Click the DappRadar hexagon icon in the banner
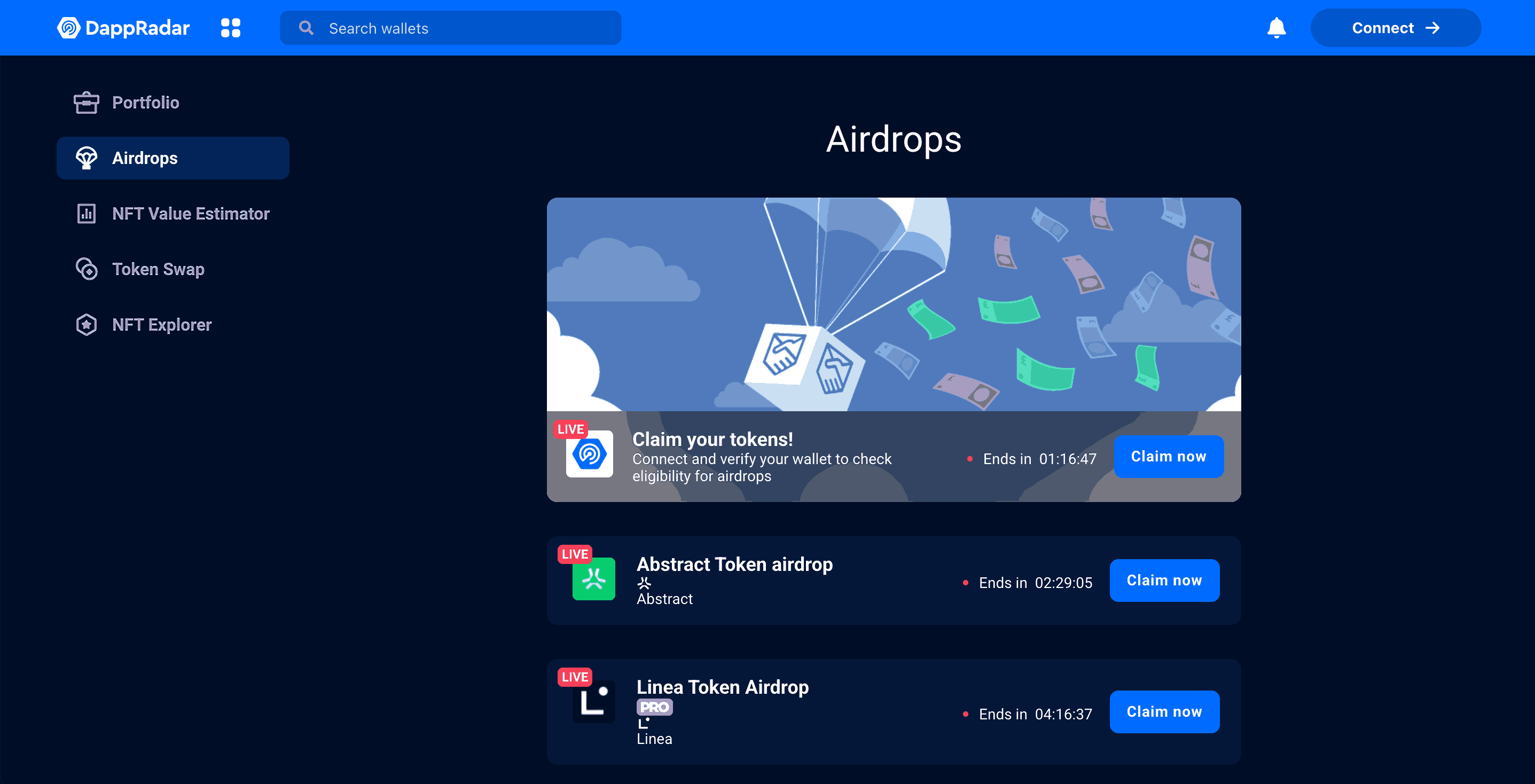The width and height of the screenshot is (1535, 784). [x=589, y=454]
